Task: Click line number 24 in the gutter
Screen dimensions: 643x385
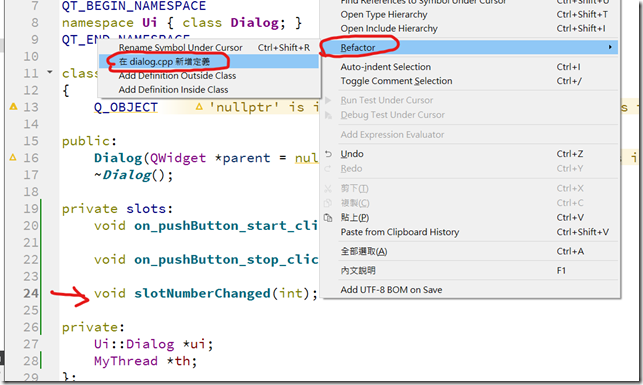Action: point(31,294)
